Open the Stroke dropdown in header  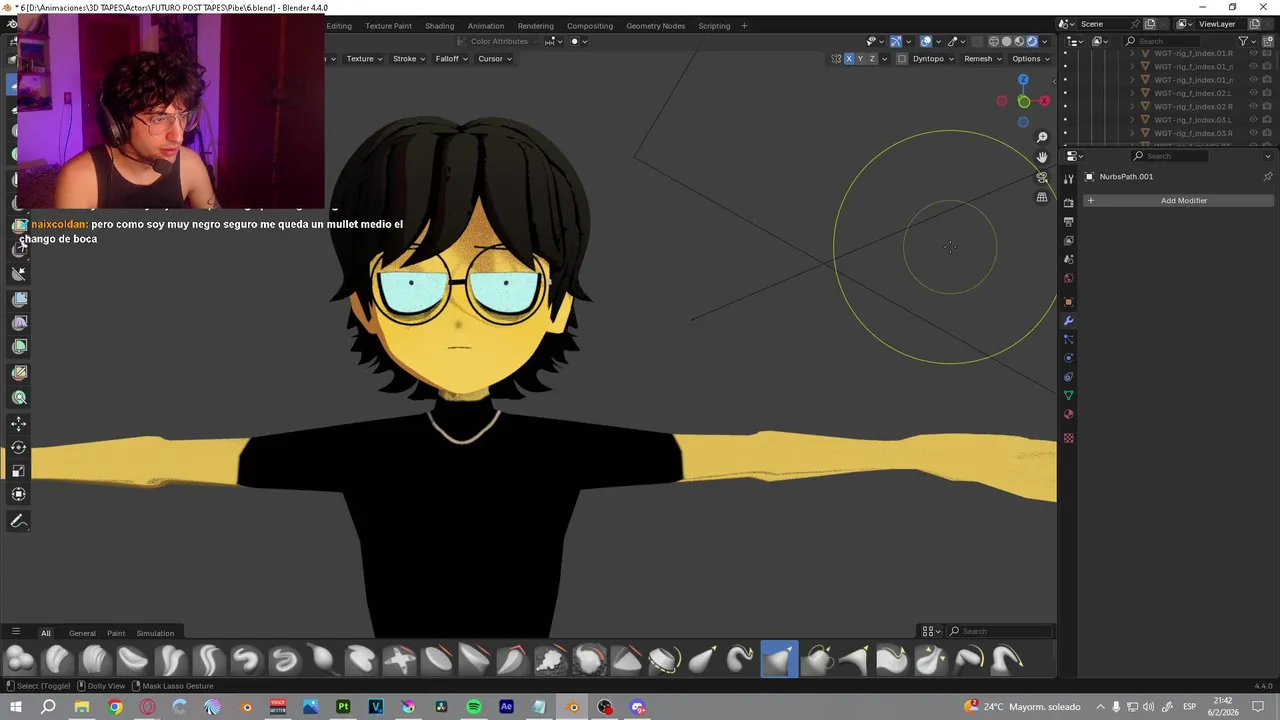409,59
